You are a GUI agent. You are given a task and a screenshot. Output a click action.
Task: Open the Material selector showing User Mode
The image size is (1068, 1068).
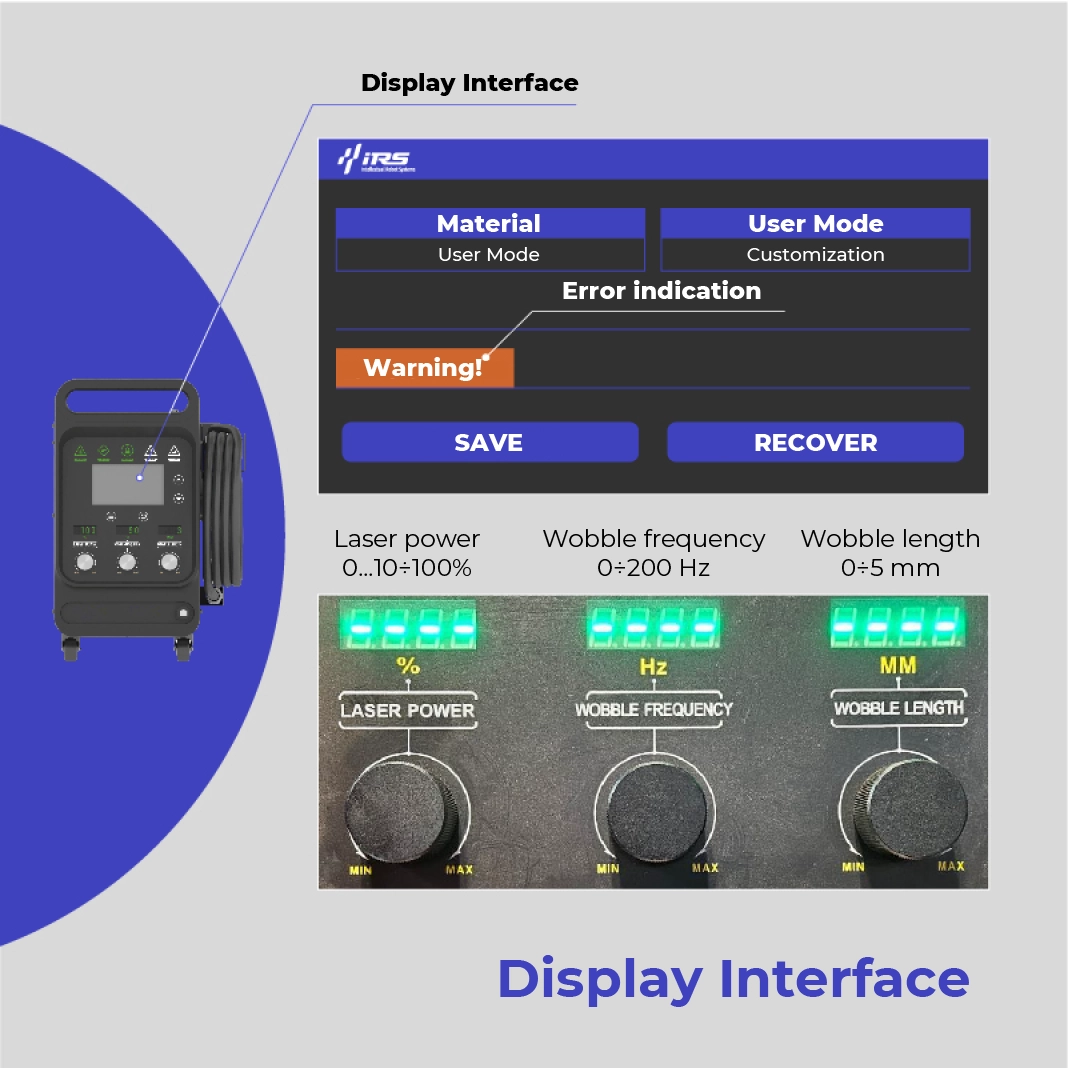(x=489, y=254)
